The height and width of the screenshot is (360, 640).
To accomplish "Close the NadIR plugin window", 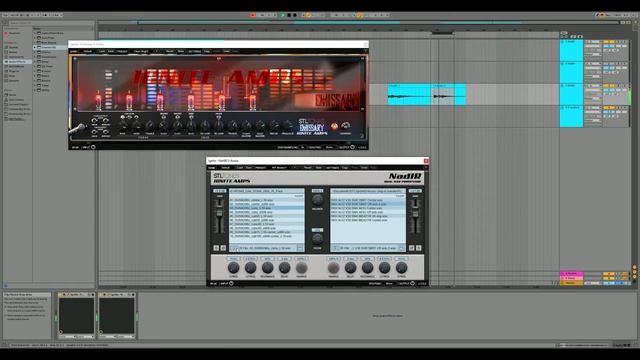I will click(x=426, y=161).
